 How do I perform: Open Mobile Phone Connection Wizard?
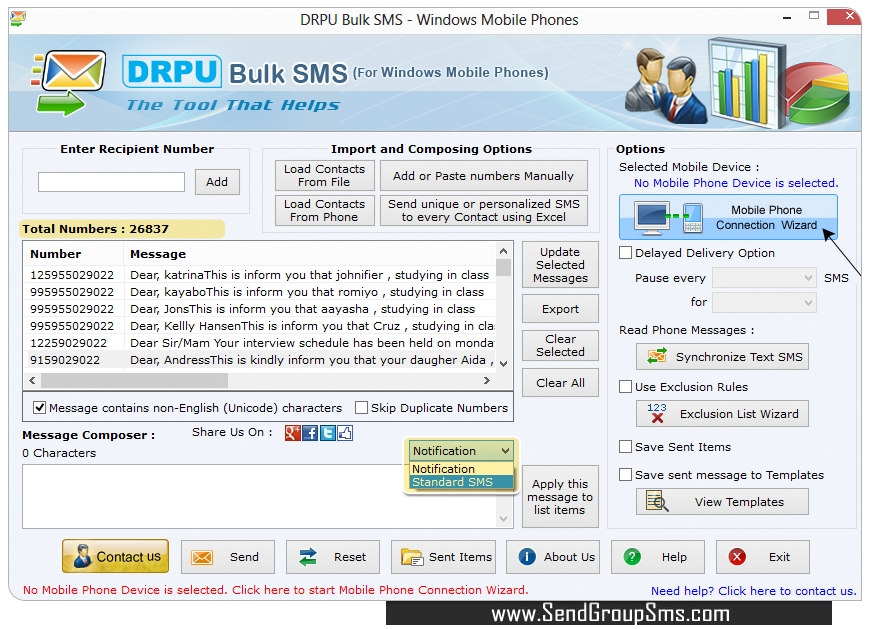[728, 217]
